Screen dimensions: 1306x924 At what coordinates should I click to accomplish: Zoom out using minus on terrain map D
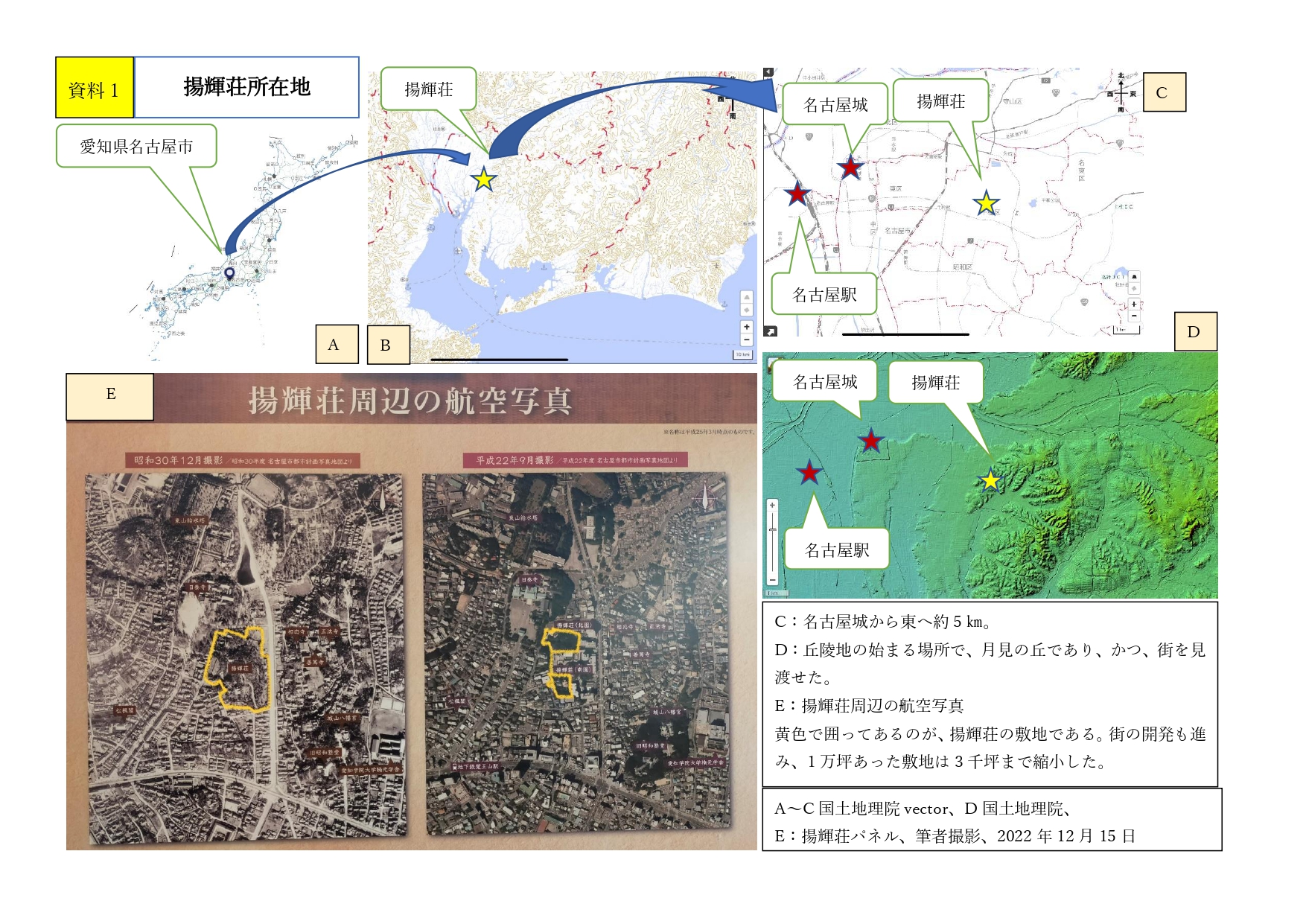tap(772, 579)
